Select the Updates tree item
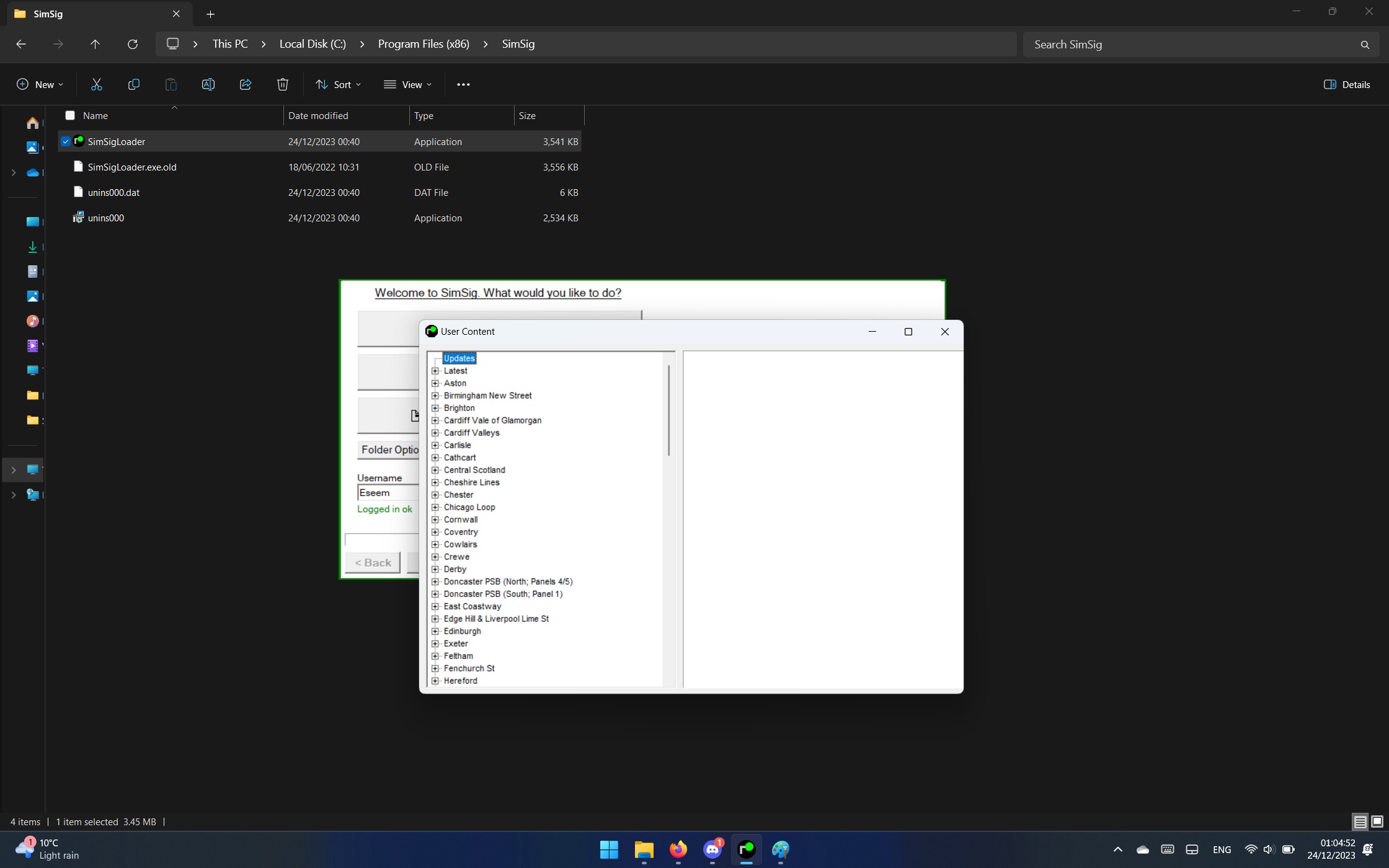 459,358
